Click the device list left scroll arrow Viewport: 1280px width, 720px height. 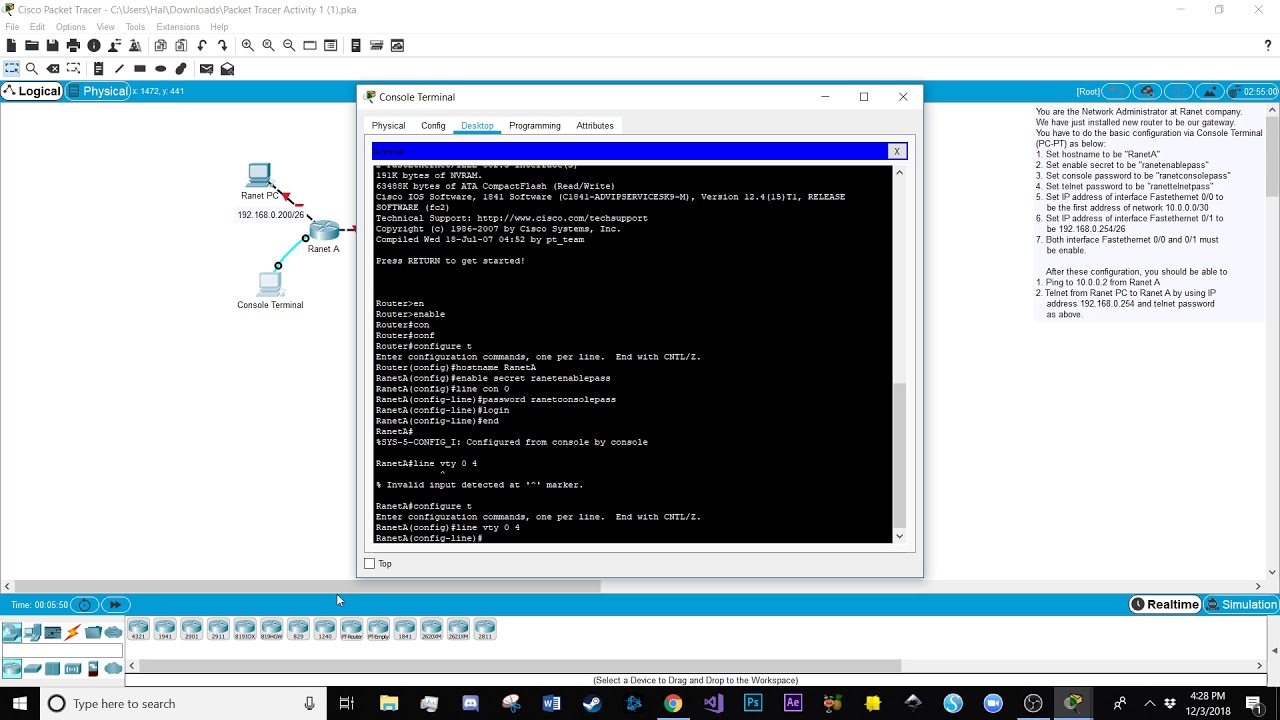tap(131, 665)
